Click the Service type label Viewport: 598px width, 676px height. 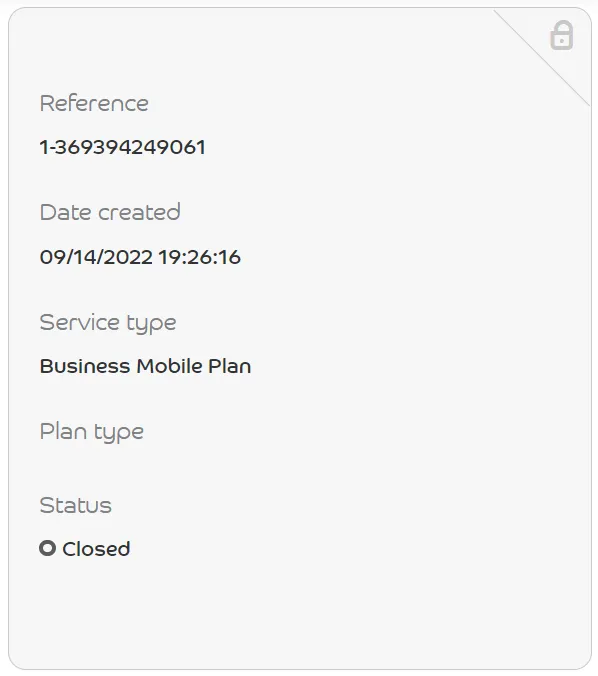point(108,323)
